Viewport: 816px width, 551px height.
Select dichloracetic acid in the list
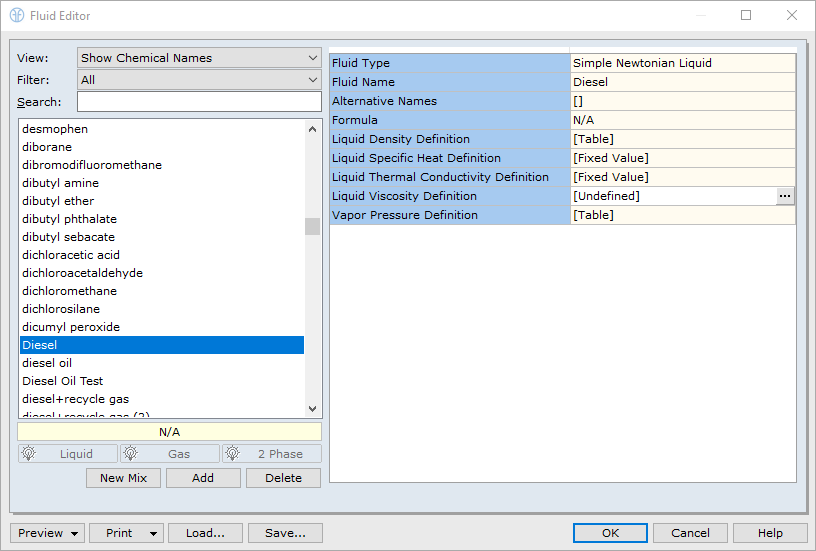click(x=162, y=255)
